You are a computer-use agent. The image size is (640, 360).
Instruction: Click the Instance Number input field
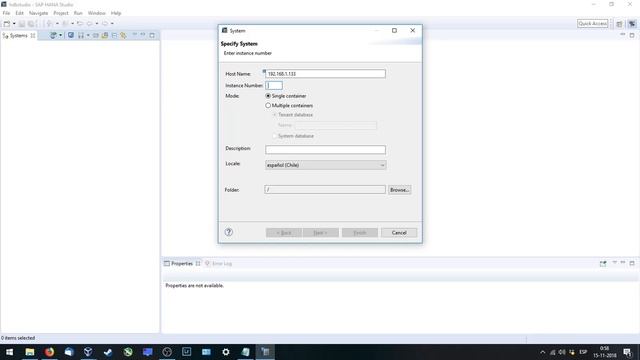point(274,85)
